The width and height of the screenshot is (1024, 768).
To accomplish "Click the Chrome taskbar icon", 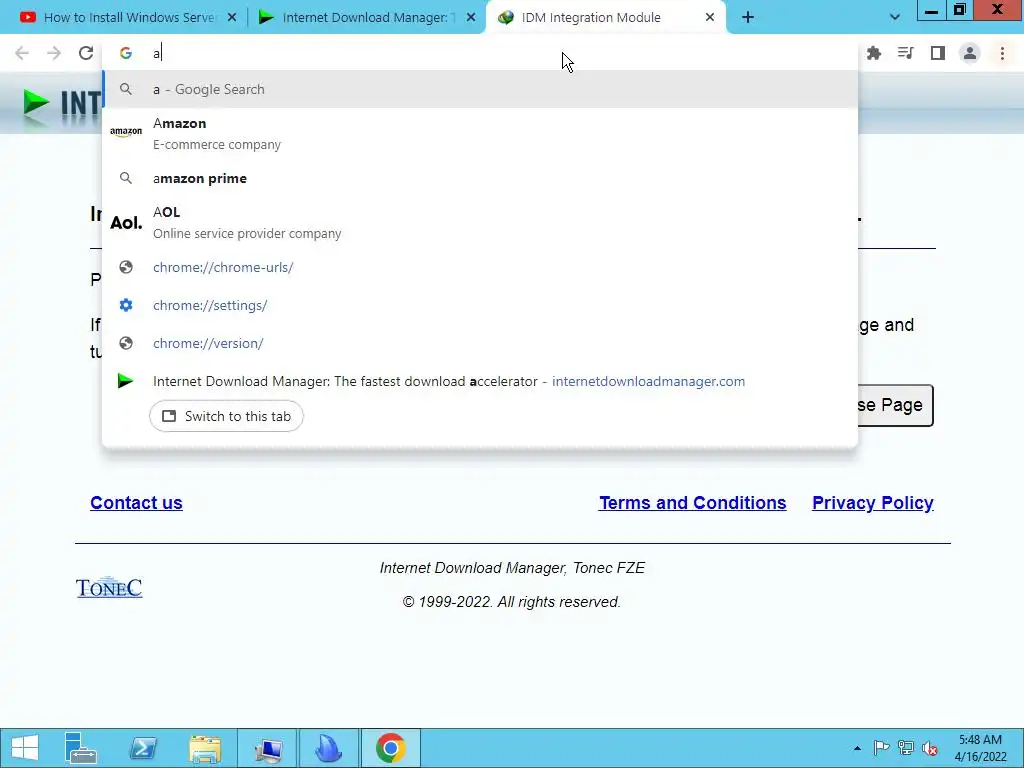I will tap(391, 748).
